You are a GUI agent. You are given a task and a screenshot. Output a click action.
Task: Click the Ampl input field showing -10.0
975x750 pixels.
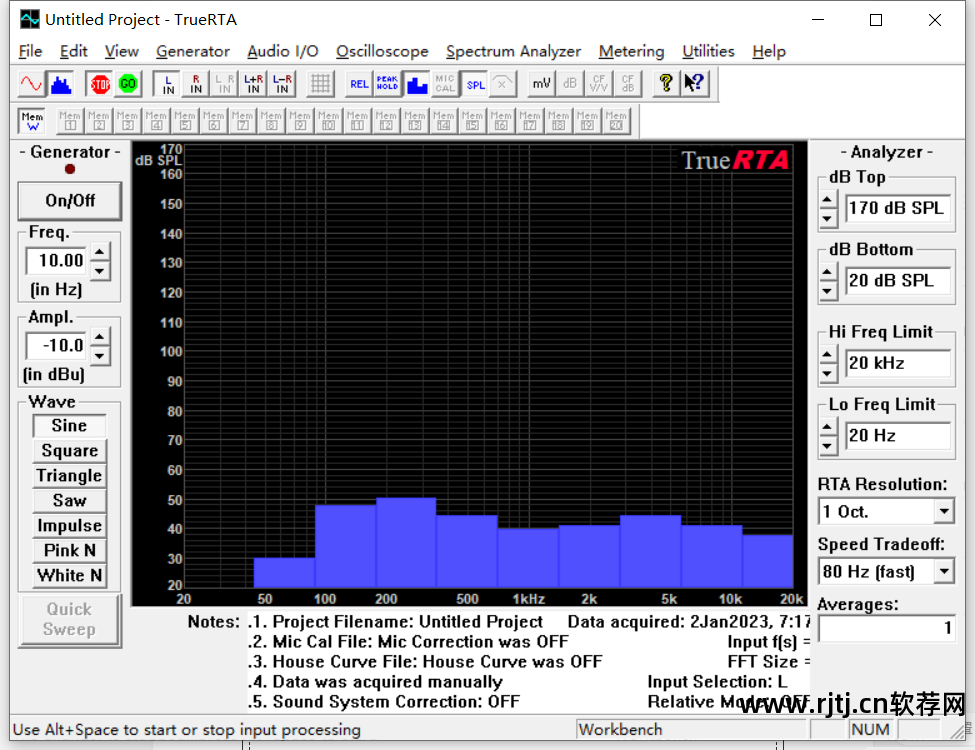pyautogui.click(x=57, y=345)
